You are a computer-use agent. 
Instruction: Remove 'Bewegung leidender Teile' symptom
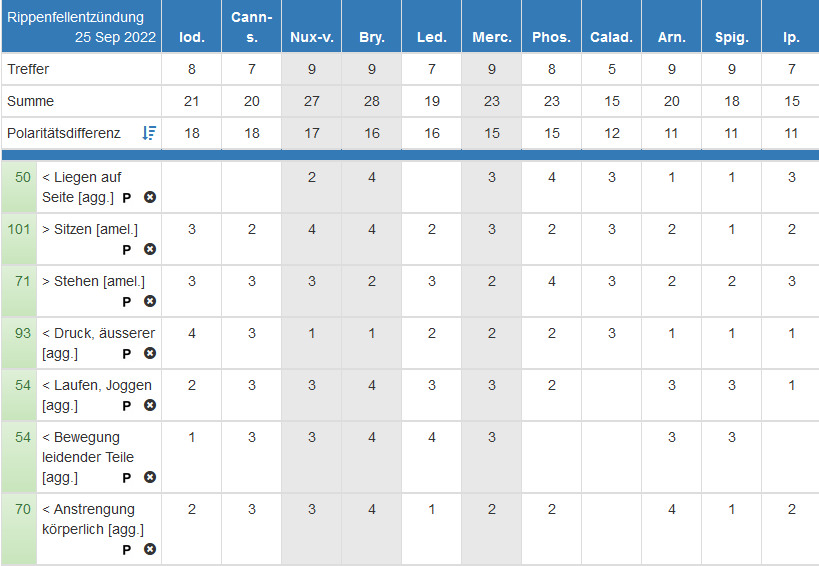tap(150, 477)
